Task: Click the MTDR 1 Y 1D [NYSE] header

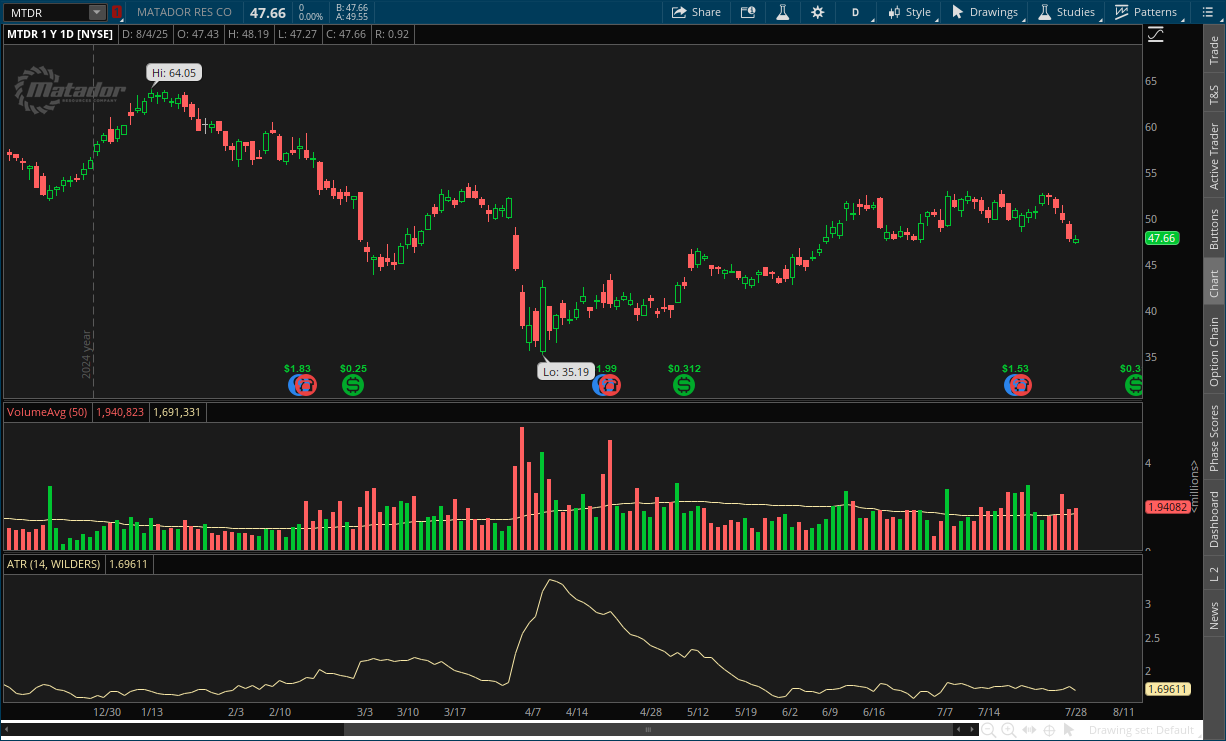Action: coord(61,34)
